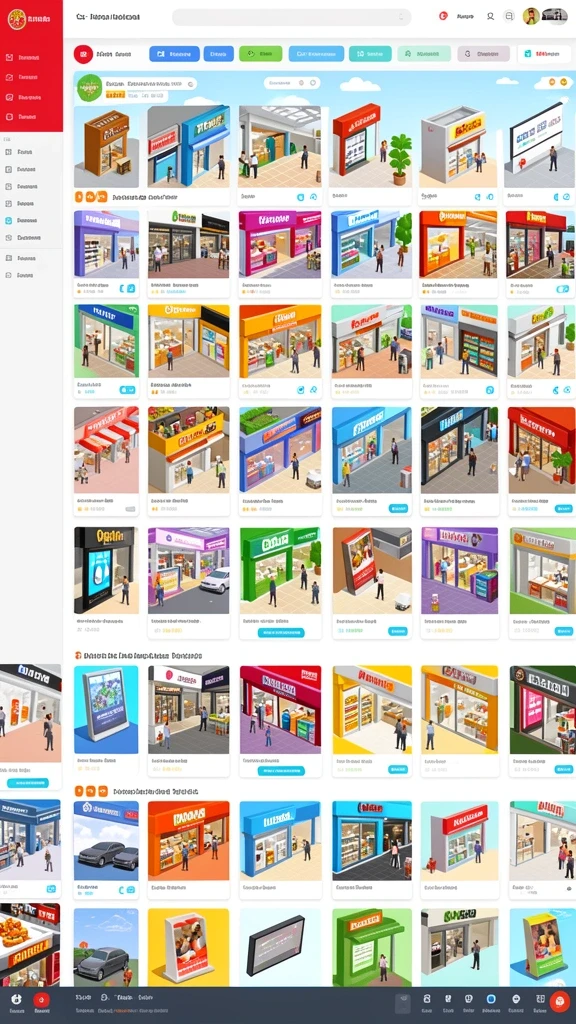Click the red circular button in the bottom-right corner
Image resolution: width=576 pixels, height=1024 pixels.
560,1001
